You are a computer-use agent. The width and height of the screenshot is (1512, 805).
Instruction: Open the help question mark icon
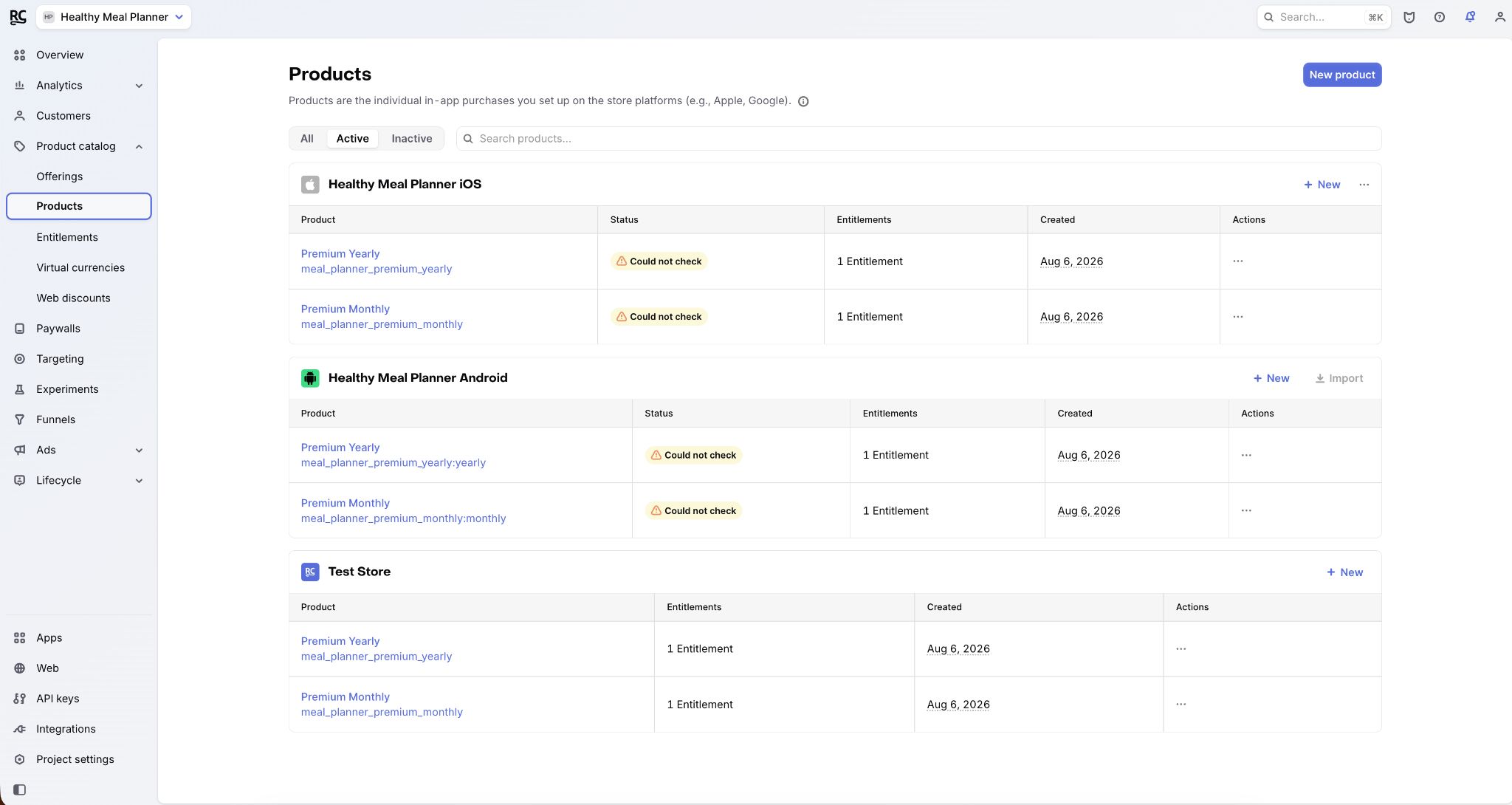pyautogui.click(x=1439, y=17)
